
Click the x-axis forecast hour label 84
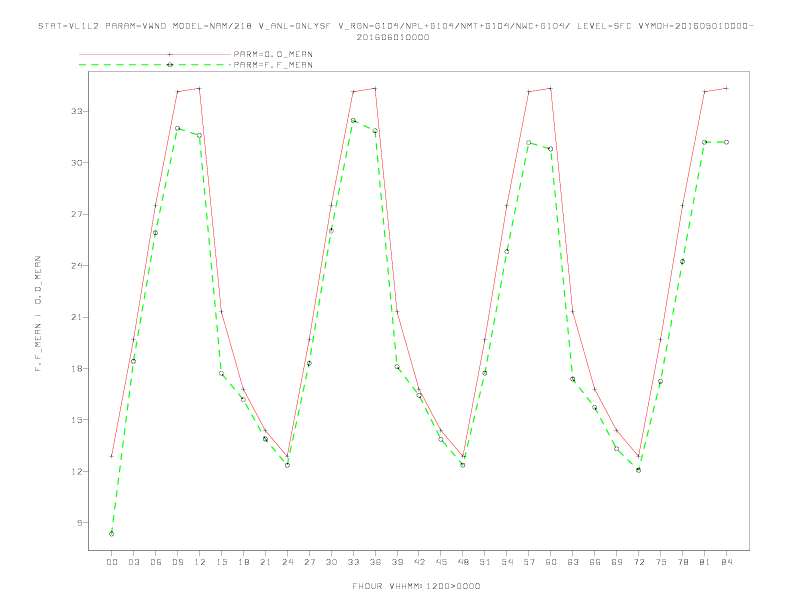pyautogui.click(x=726, y=562)
